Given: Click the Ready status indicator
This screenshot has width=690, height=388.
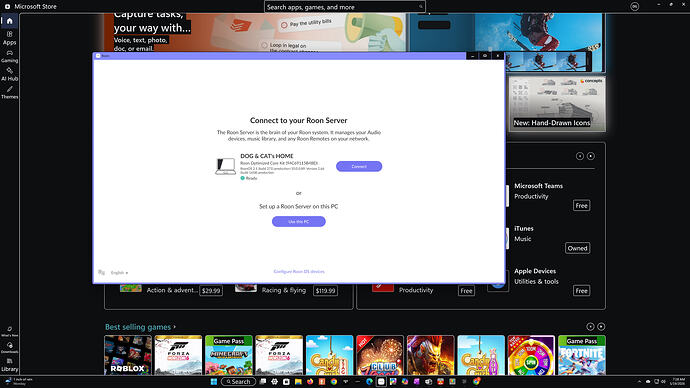Looking at the screenshot, I should (249, 178).
